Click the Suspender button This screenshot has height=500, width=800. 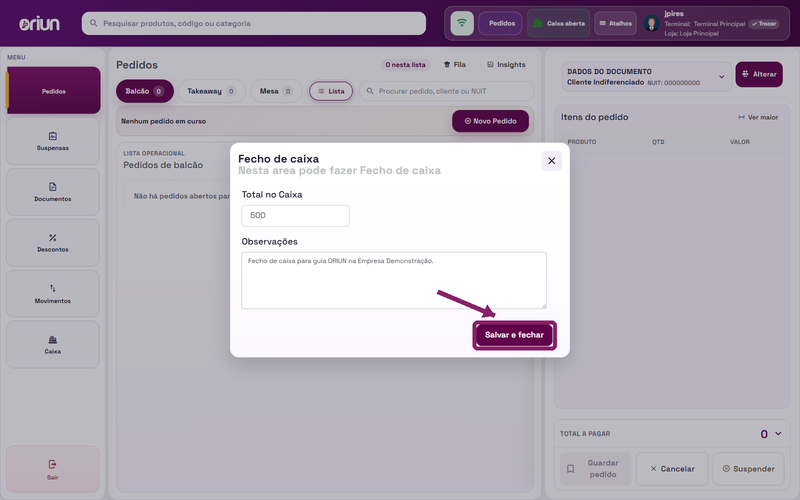(748, 469)
